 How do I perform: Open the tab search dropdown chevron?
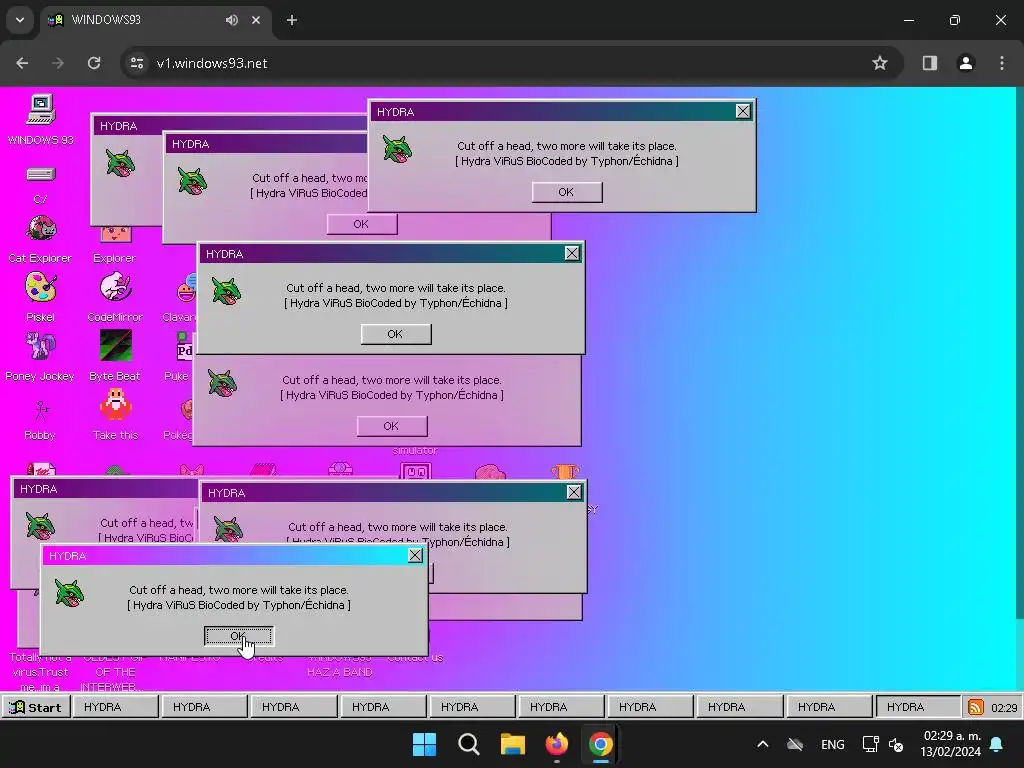point(20,20)
